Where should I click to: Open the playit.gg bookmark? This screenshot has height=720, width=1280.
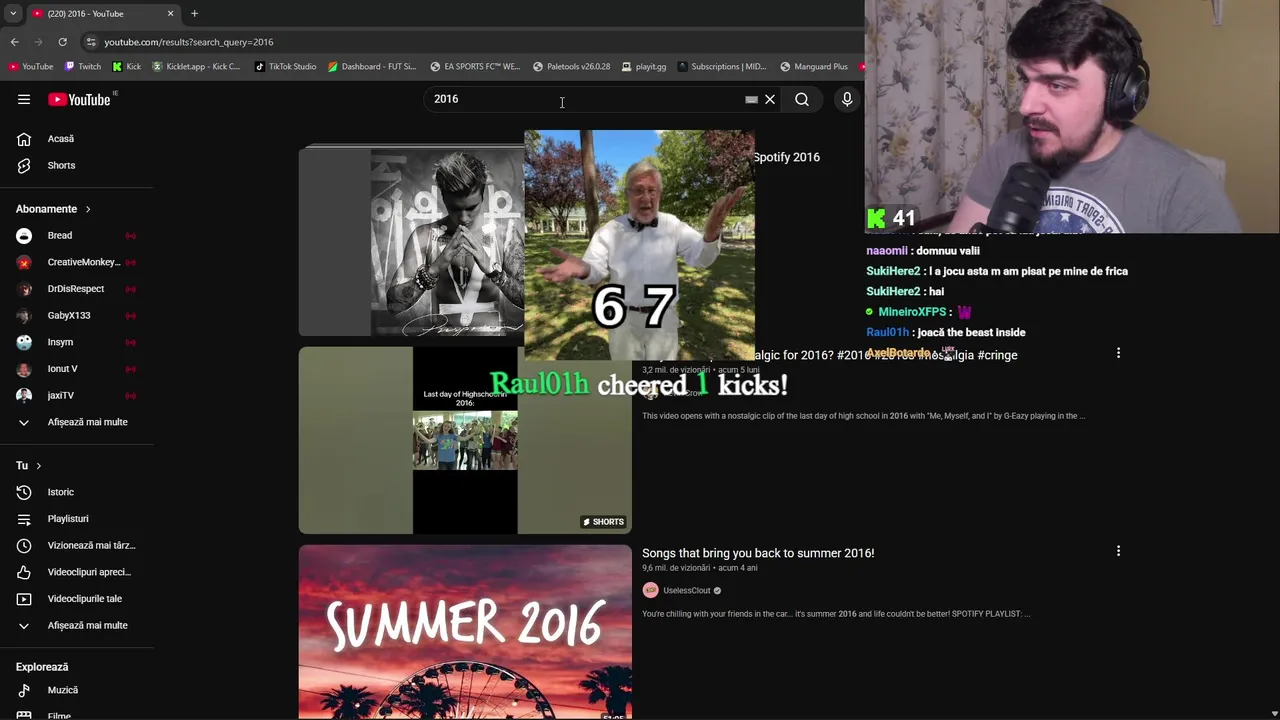[x=643, y=66]
